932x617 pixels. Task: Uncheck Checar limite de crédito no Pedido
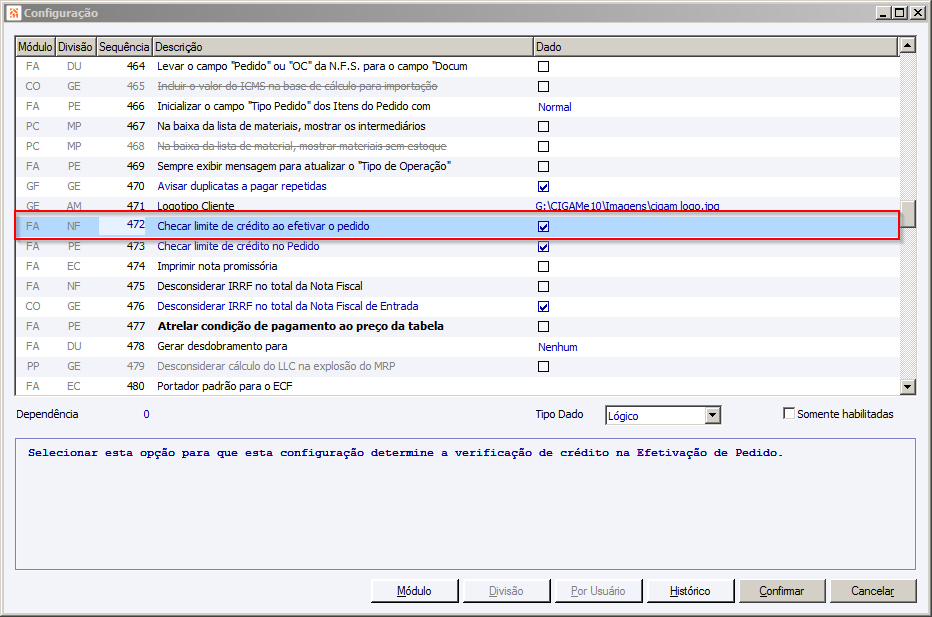coord(543,247)
